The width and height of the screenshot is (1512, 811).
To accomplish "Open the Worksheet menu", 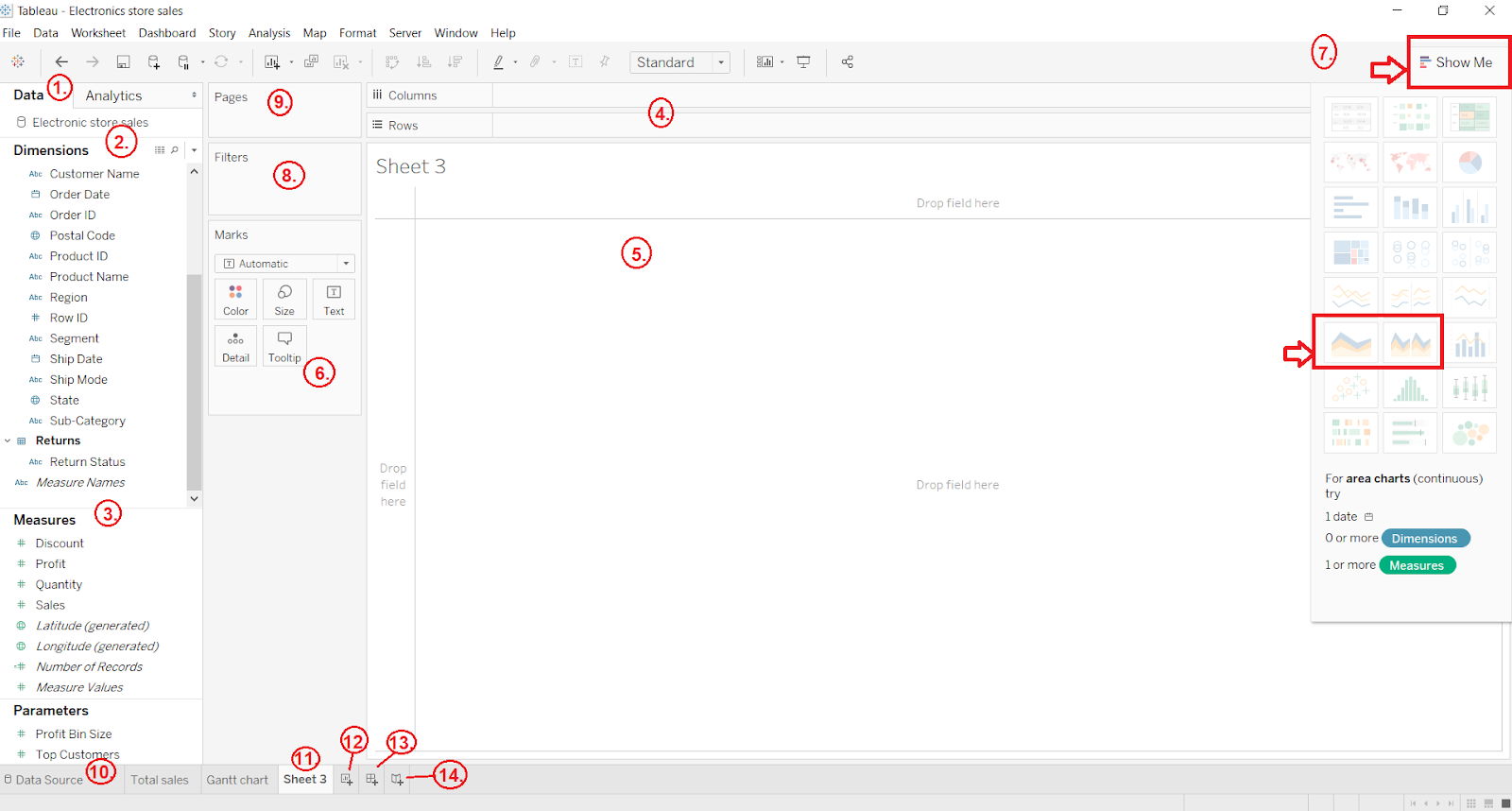I will (x=98, y=33).
